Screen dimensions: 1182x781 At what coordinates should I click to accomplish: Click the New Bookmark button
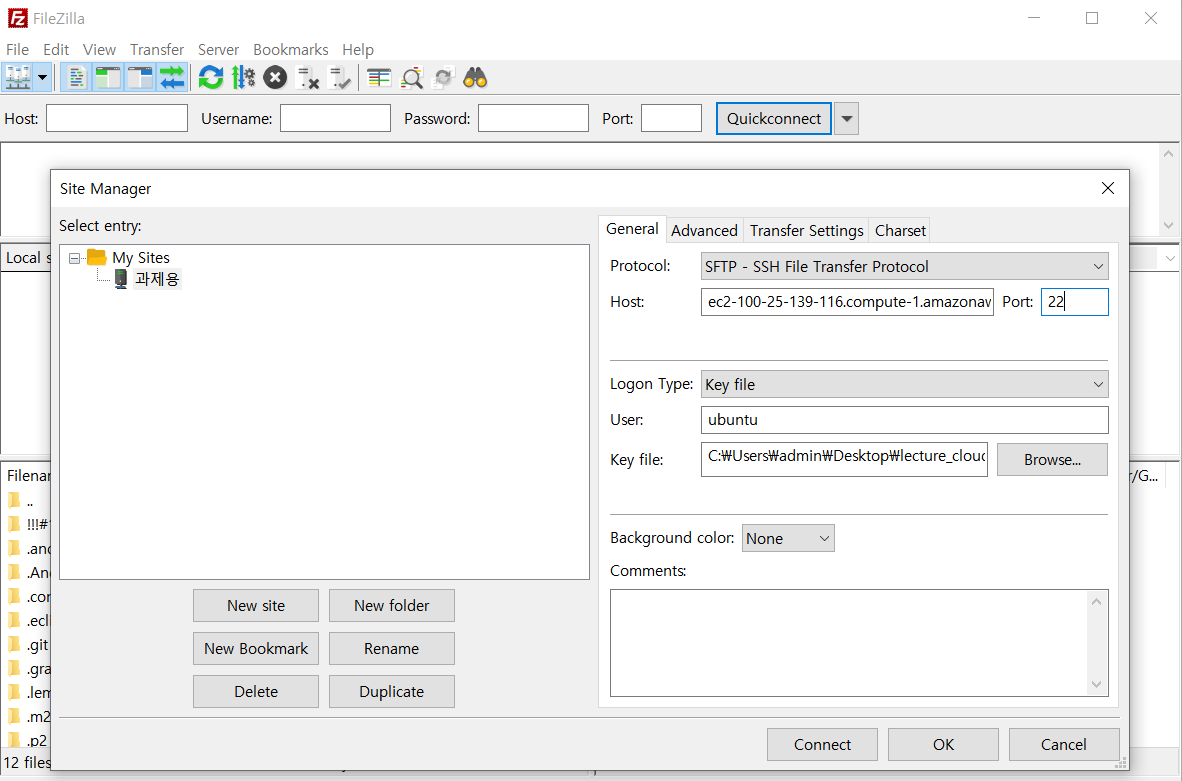[256, 648]
